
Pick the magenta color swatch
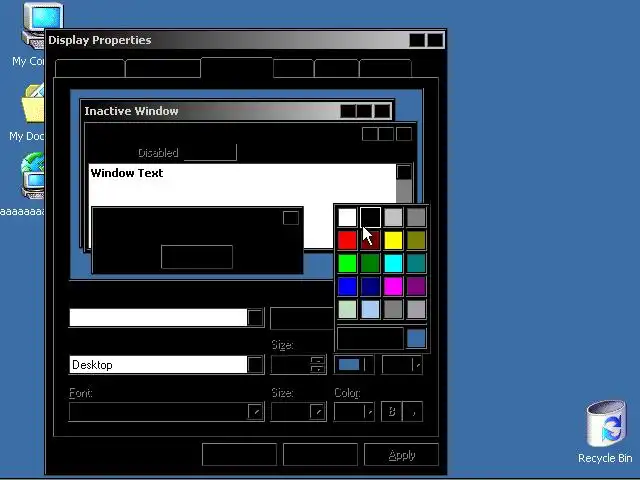pyautogui.click(x=393, y=286)
